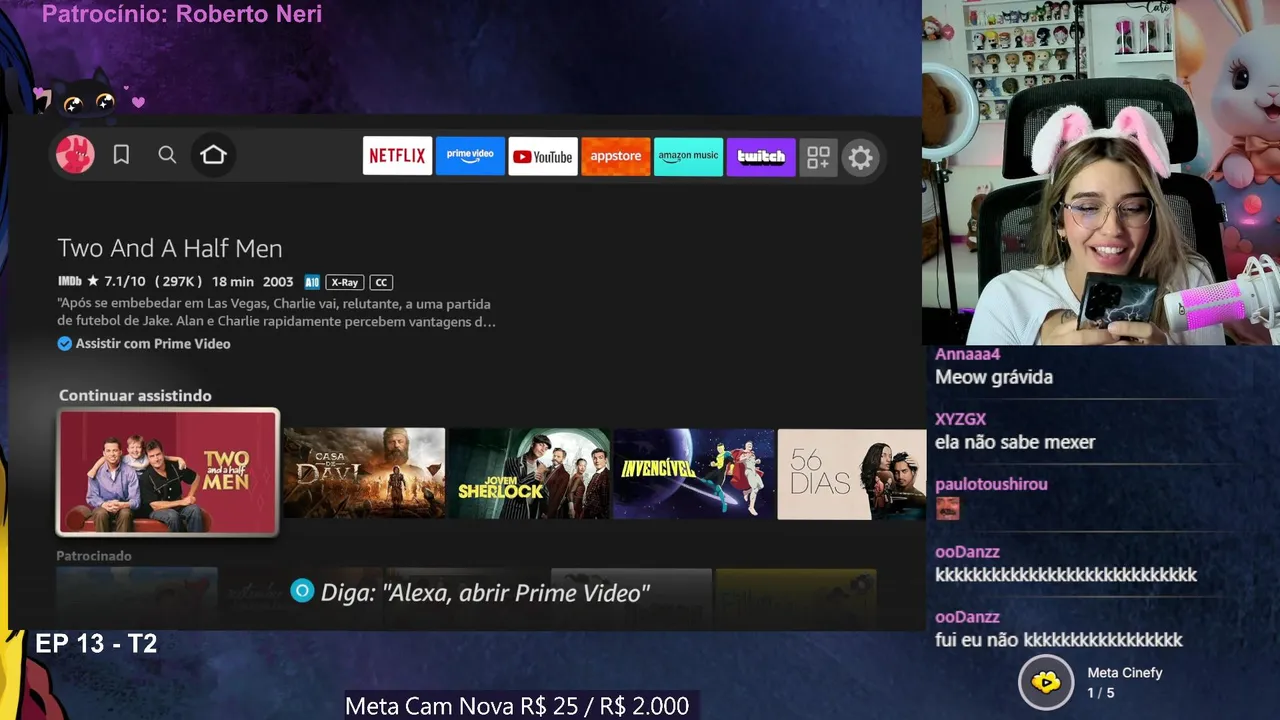Click the blue Alexa voice icon
The height and width of the screenshot is (720, 1280).
302,591
